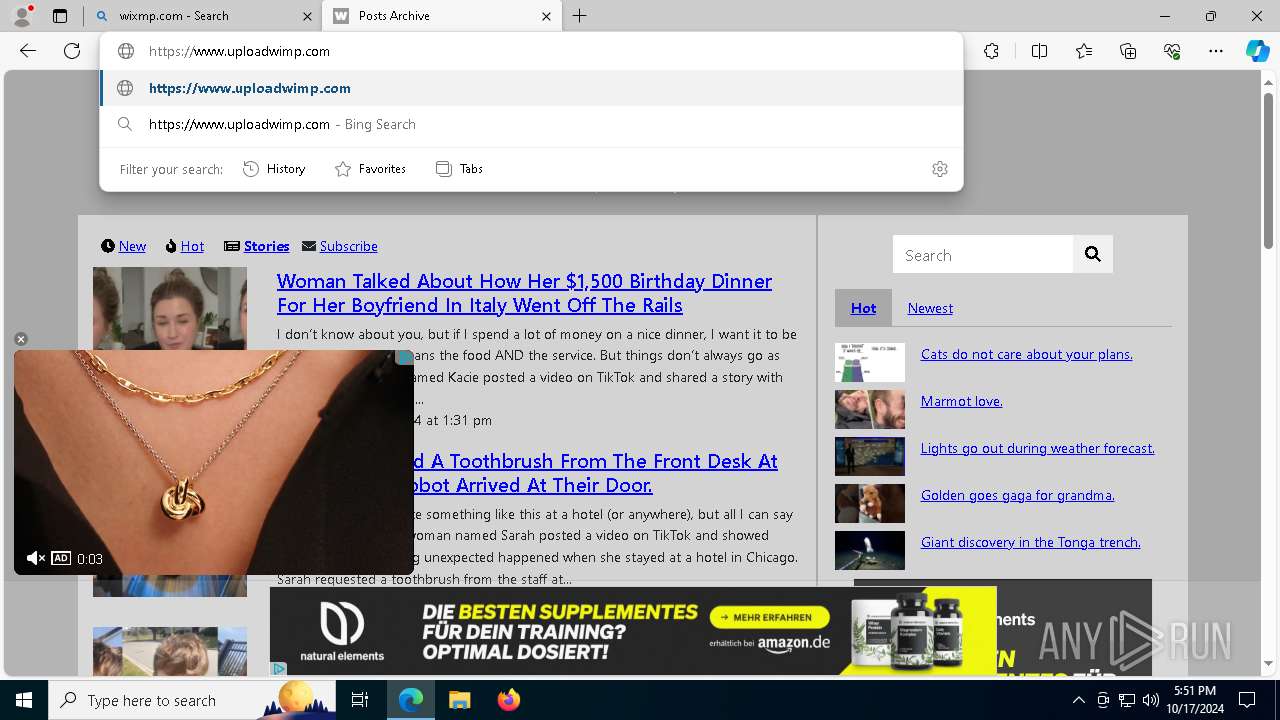Open the Tonga trench thumbnail
The height and width of the screenshot is (720, 1280).
click(870, 551)
